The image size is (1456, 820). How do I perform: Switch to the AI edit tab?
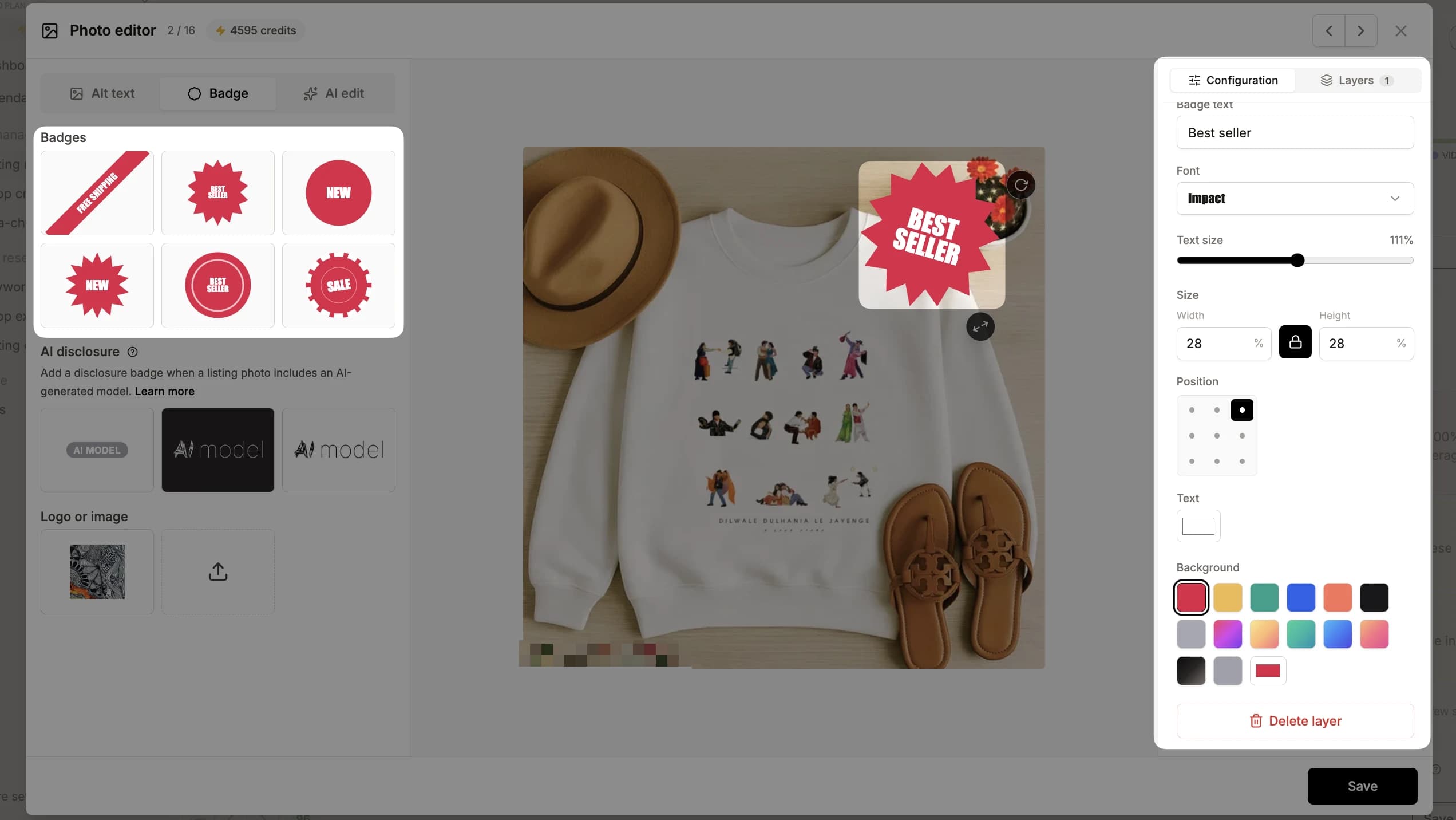pos(334,93)
